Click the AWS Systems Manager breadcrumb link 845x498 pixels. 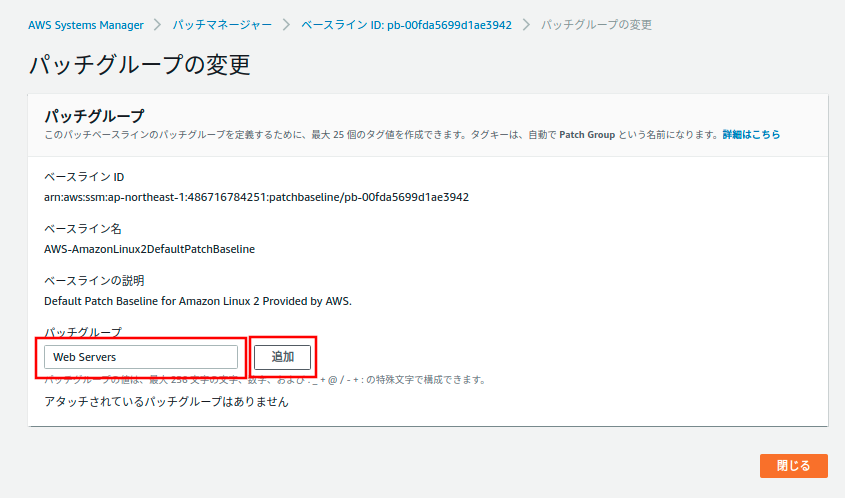pos(85,24)
